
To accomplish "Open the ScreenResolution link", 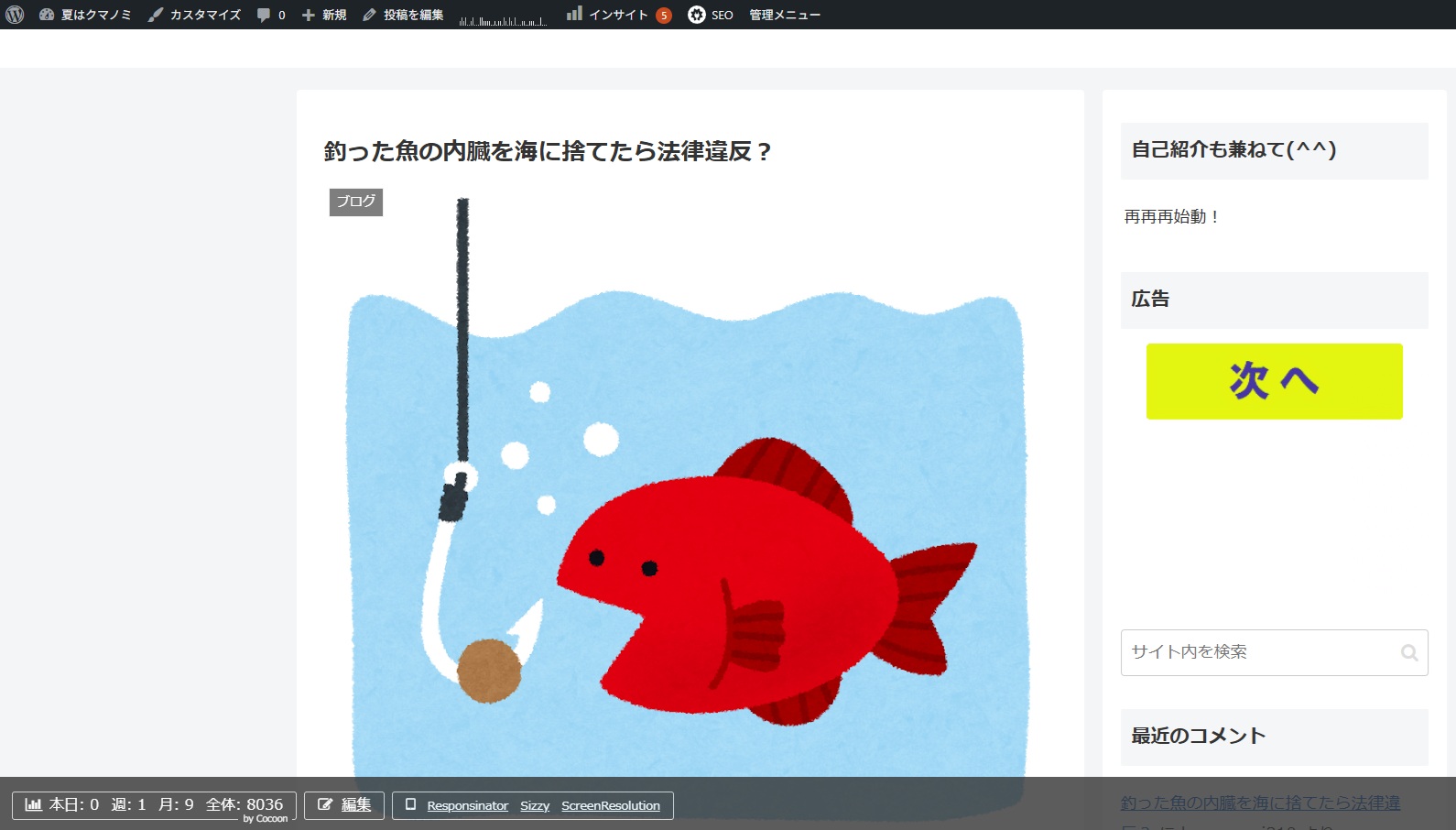I will pyautogui.click(x=611, y=806).
